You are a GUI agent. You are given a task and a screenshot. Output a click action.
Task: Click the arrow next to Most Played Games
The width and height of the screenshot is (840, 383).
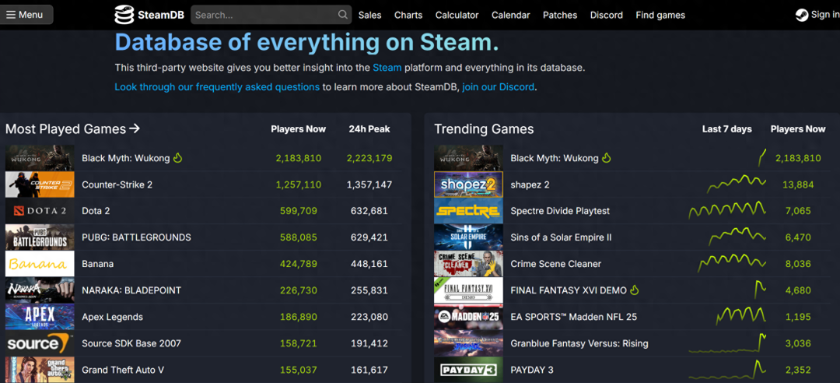(134, 129)
